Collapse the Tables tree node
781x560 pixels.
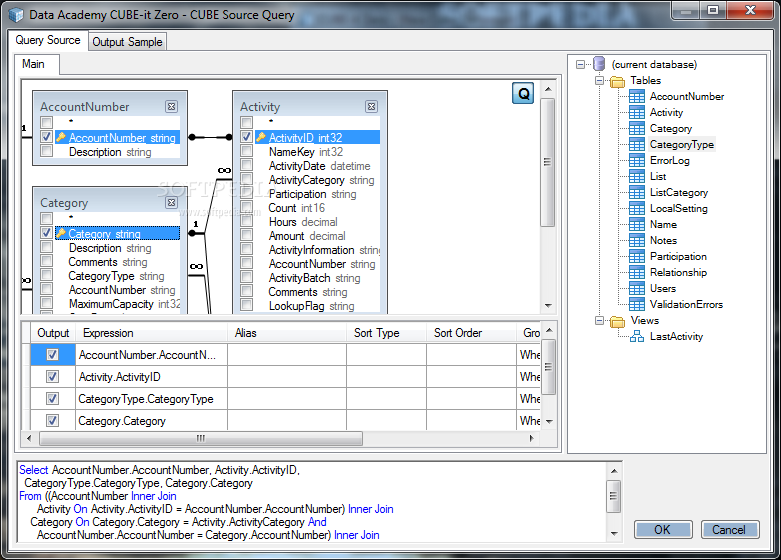click(x=599, y=80)
